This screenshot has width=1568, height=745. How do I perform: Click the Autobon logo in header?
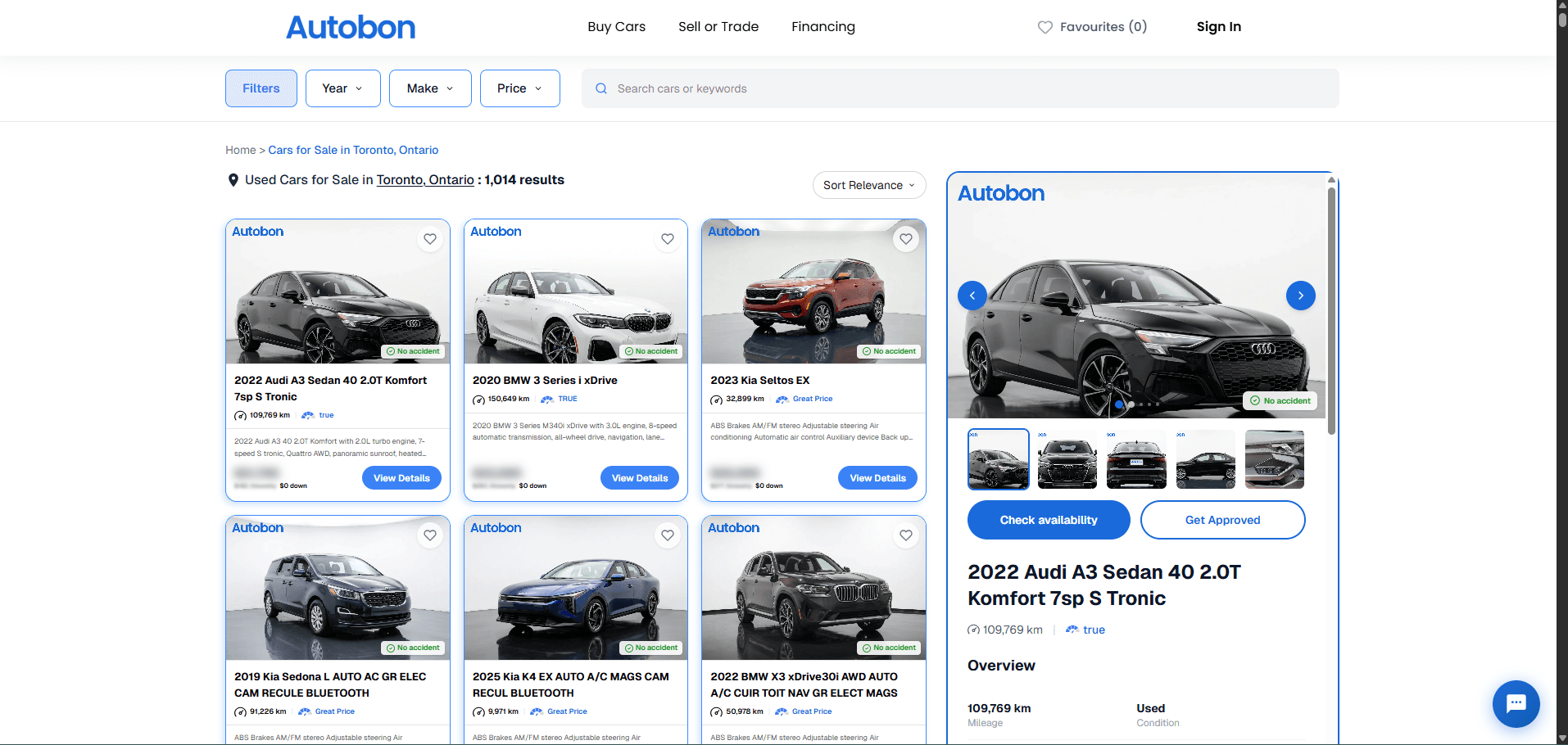(x=351, y=27)
